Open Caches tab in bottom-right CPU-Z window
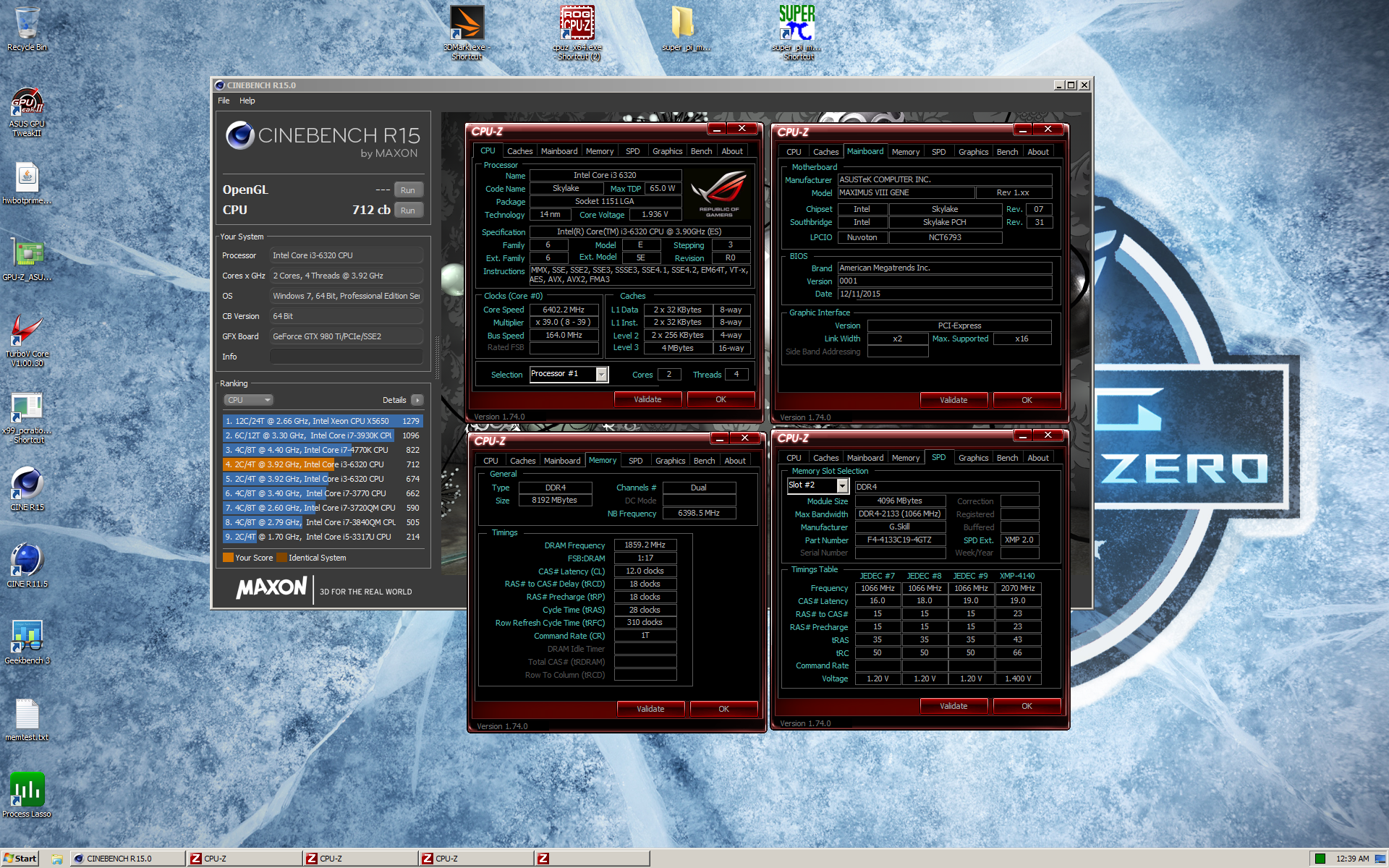Image resolution: width=1389 pixels, height=868 pixels. pyautogui.click(x=825, y=458)
